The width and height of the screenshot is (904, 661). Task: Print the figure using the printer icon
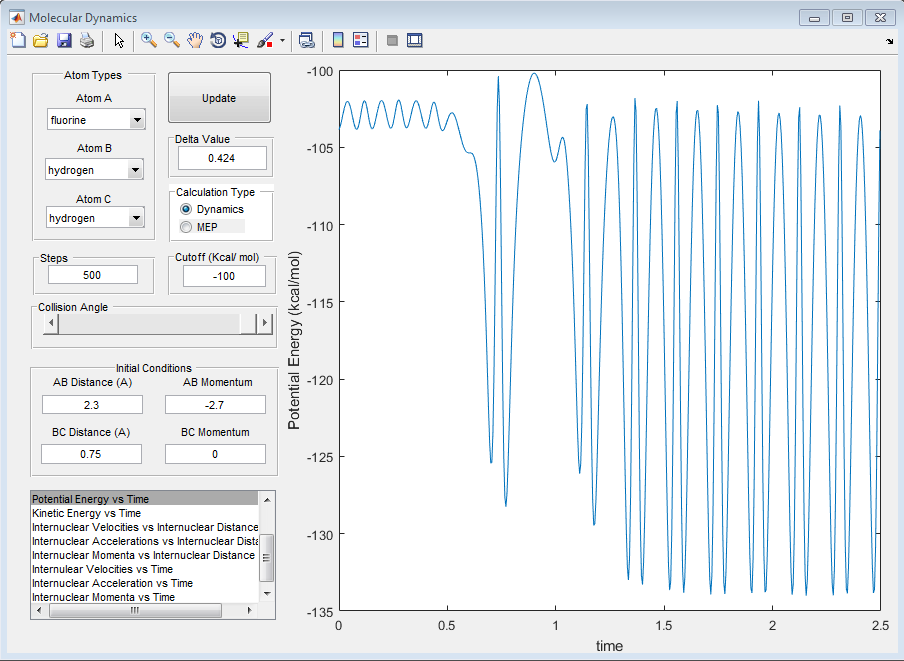[x=87, y=40]
